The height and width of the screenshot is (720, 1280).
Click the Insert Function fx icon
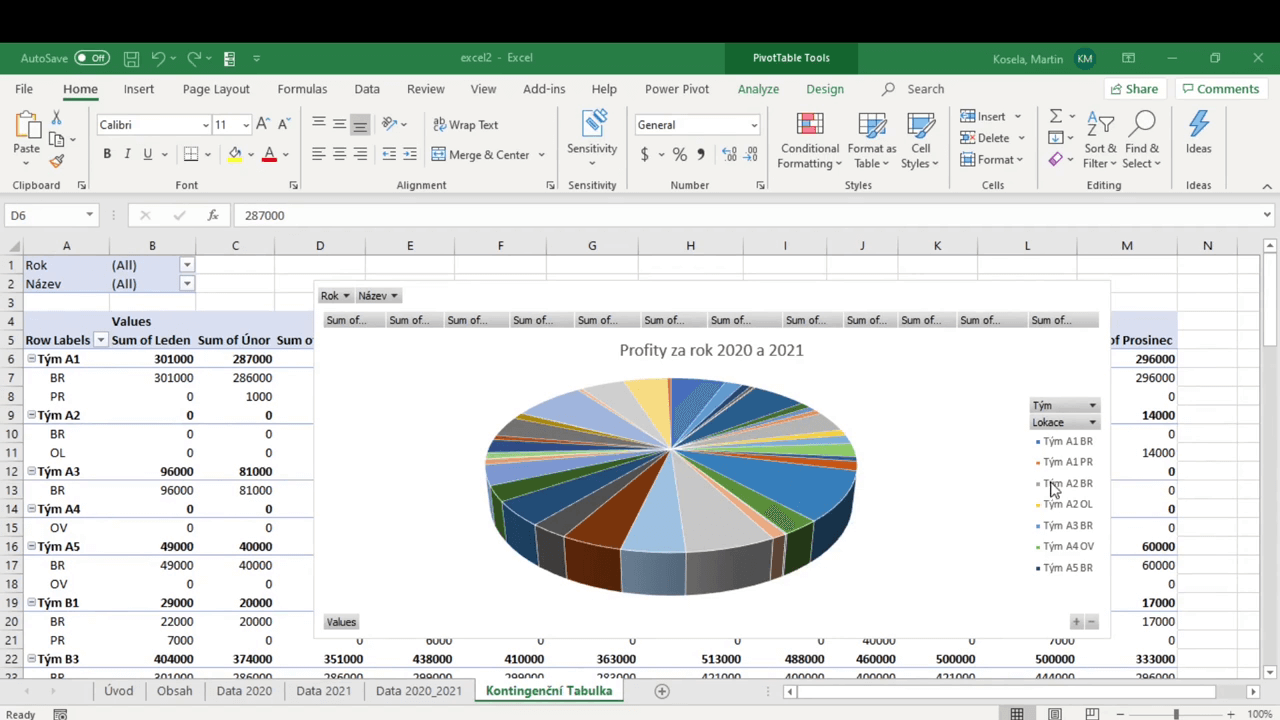[212, 215]
